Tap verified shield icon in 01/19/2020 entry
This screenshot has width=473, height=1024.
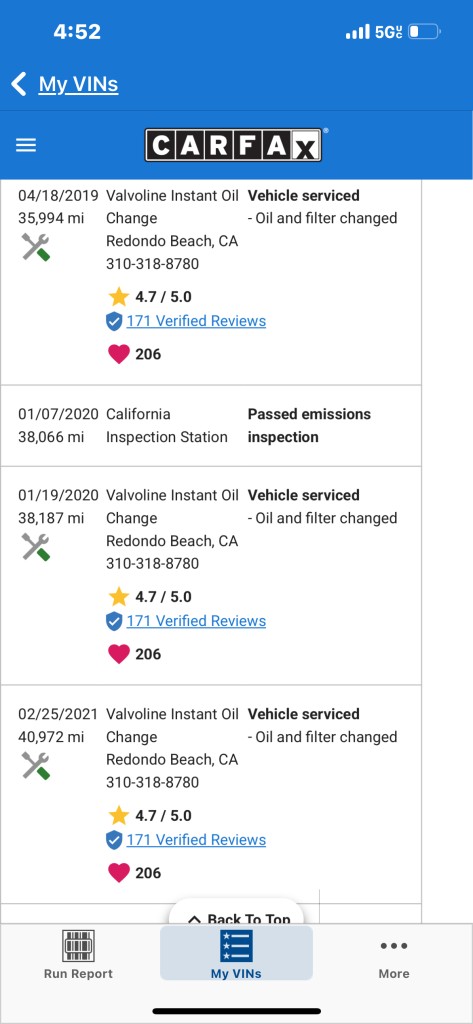tap(114, 621)
